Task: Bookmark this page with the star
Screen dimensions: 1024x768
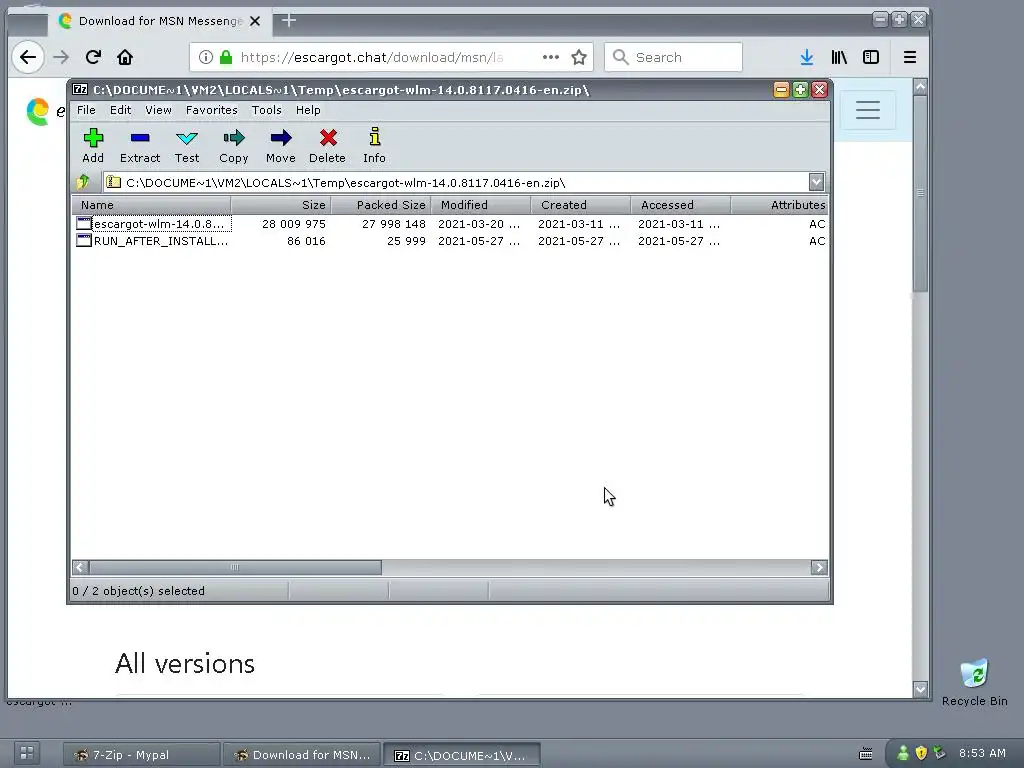Action: point(579,57)
